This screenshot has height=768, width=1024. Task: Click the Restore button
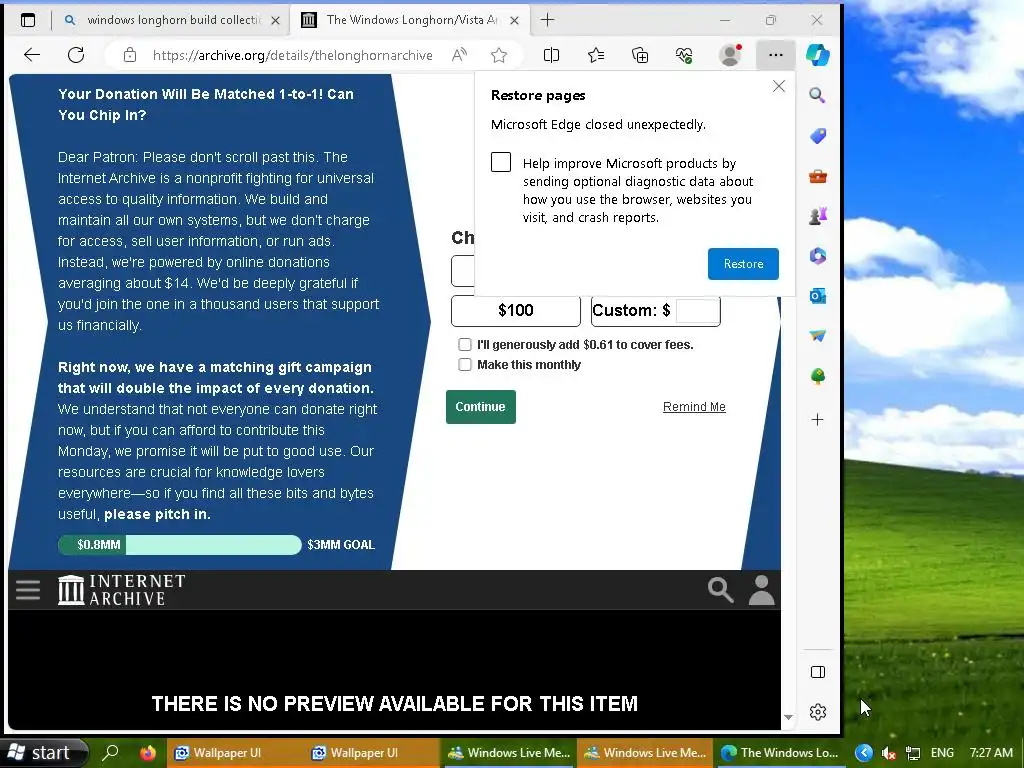[743, 264]
